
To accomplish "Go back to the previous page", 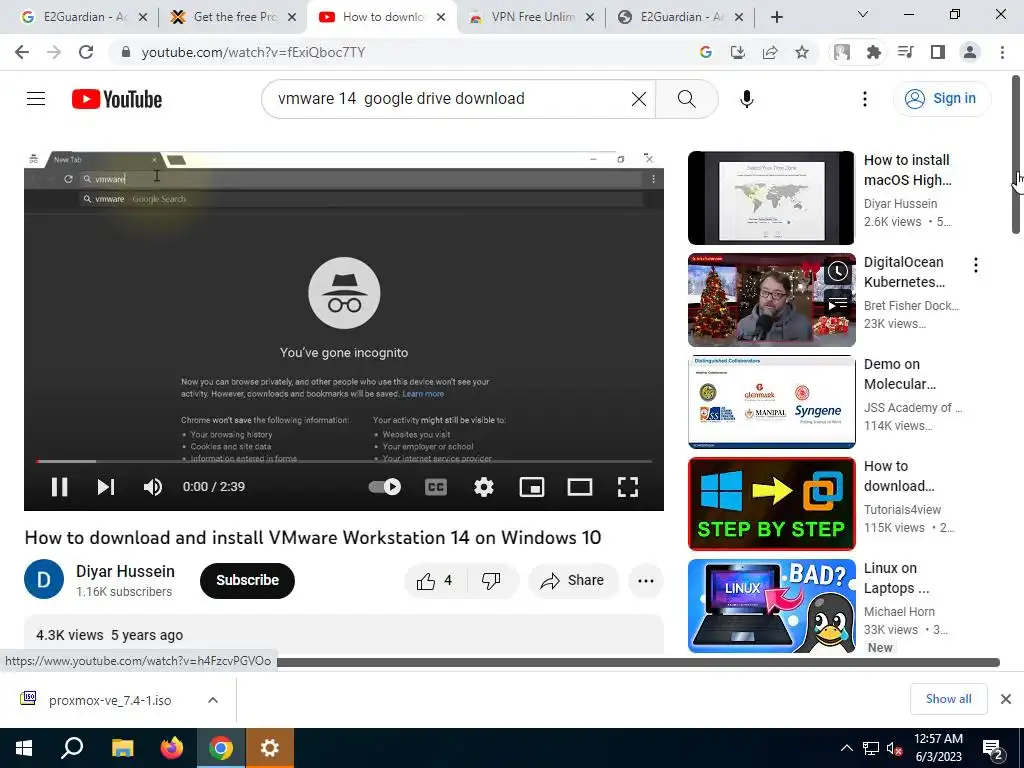I will pos(22,52).
